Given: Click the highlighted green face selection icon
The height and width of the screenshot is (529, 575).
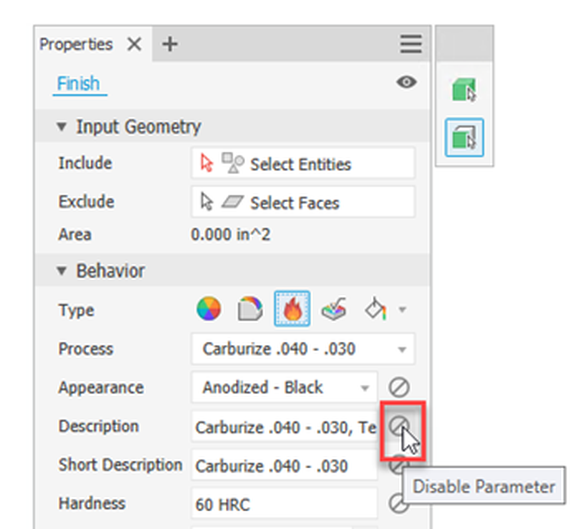Looking at the screenshot, I should [x=464, y=137].
